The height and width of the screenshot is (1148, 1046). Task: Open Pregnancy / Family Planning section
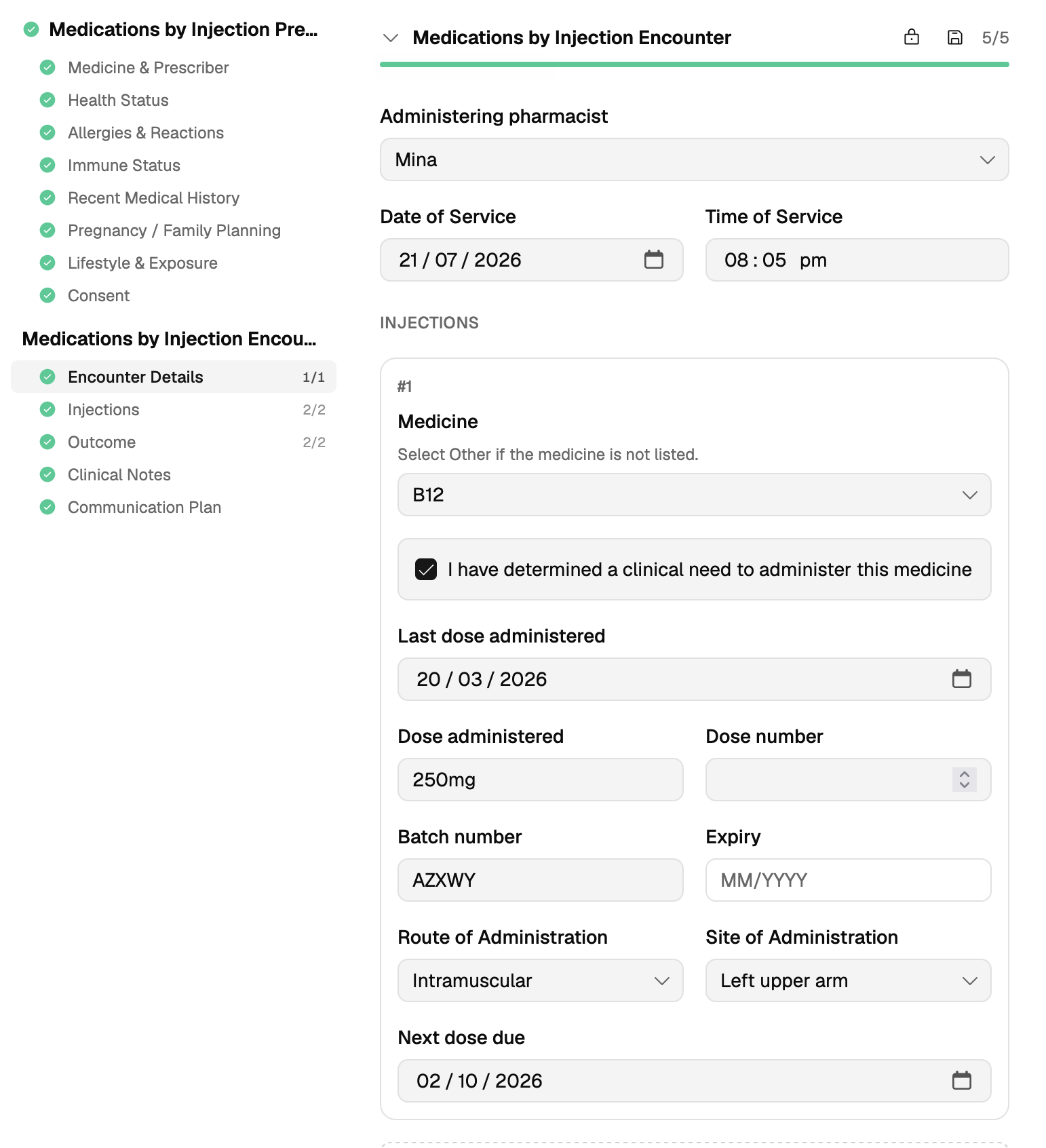[174, 231]
